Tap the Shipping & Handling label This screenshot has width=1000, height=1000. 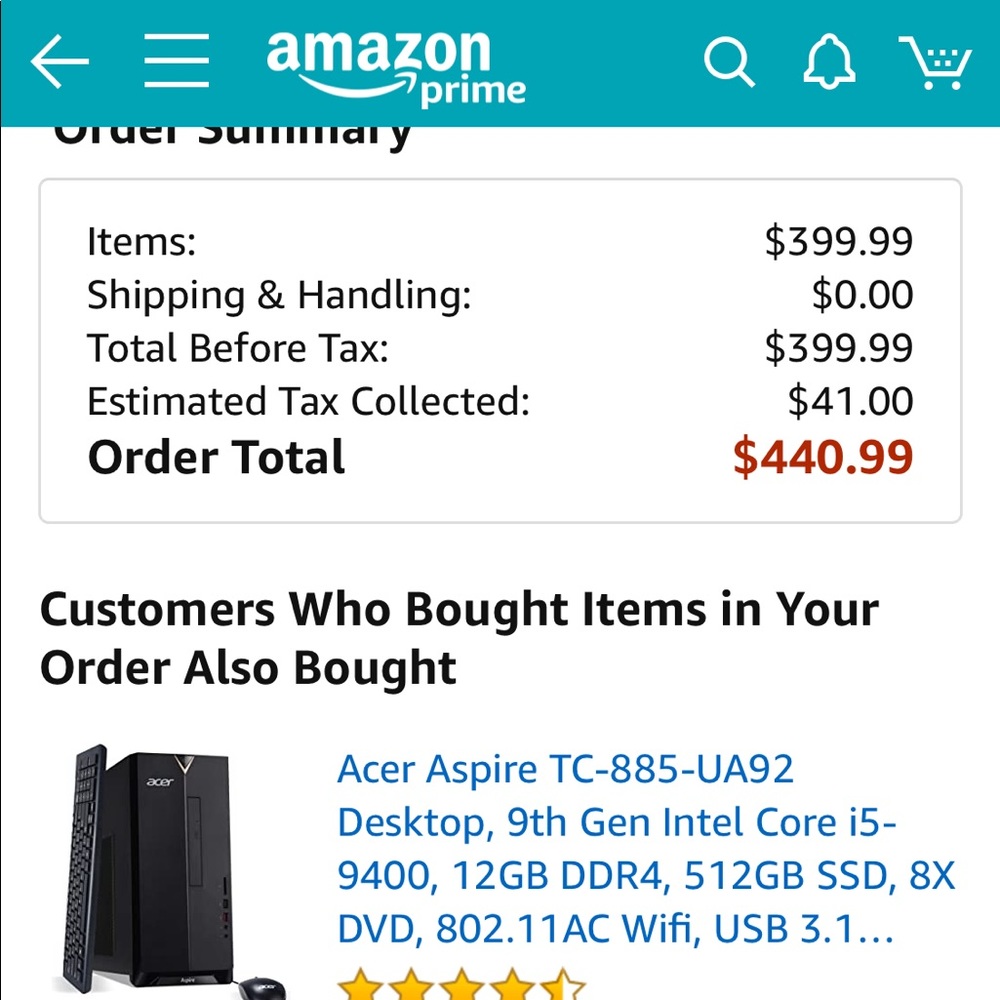pyautogui.click(x=279, y=295)
